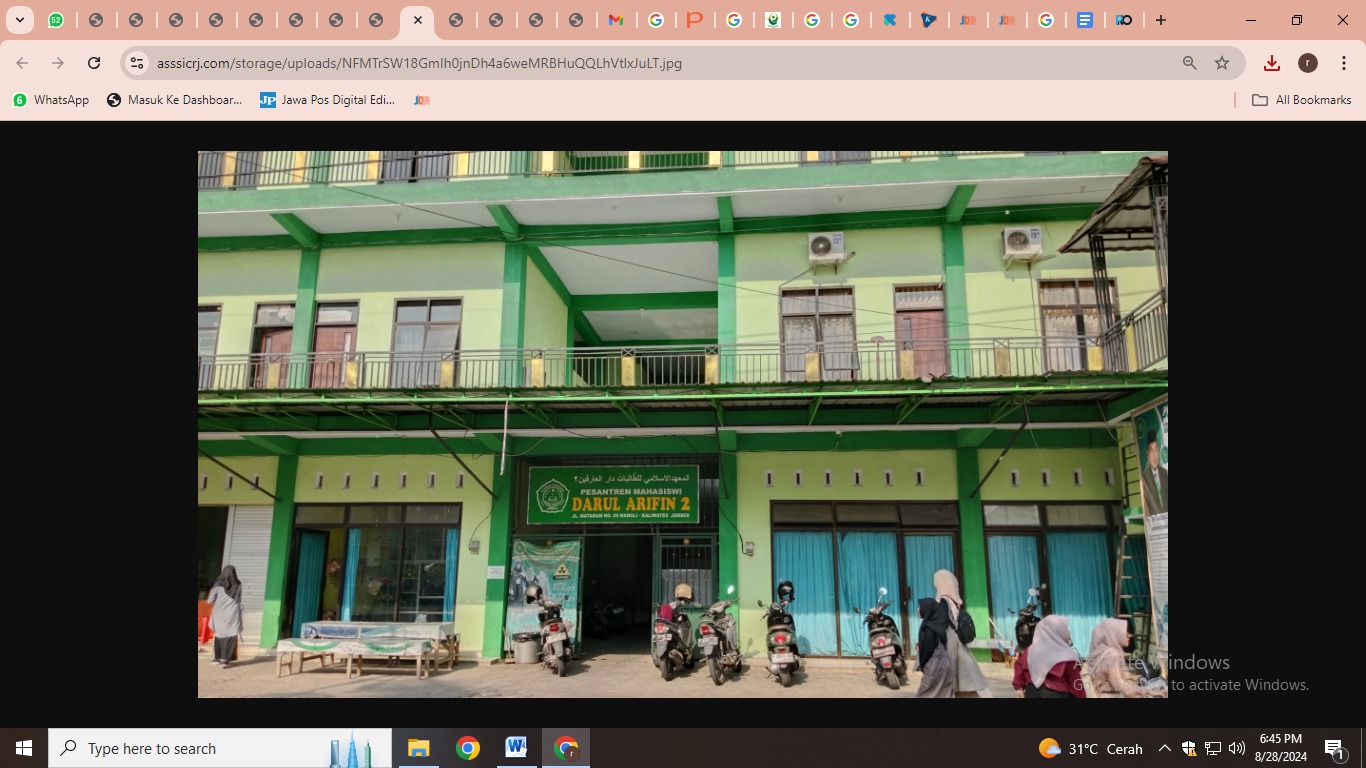
Task: Open clock showing 6:45 PM
Action: (1280, 748)
